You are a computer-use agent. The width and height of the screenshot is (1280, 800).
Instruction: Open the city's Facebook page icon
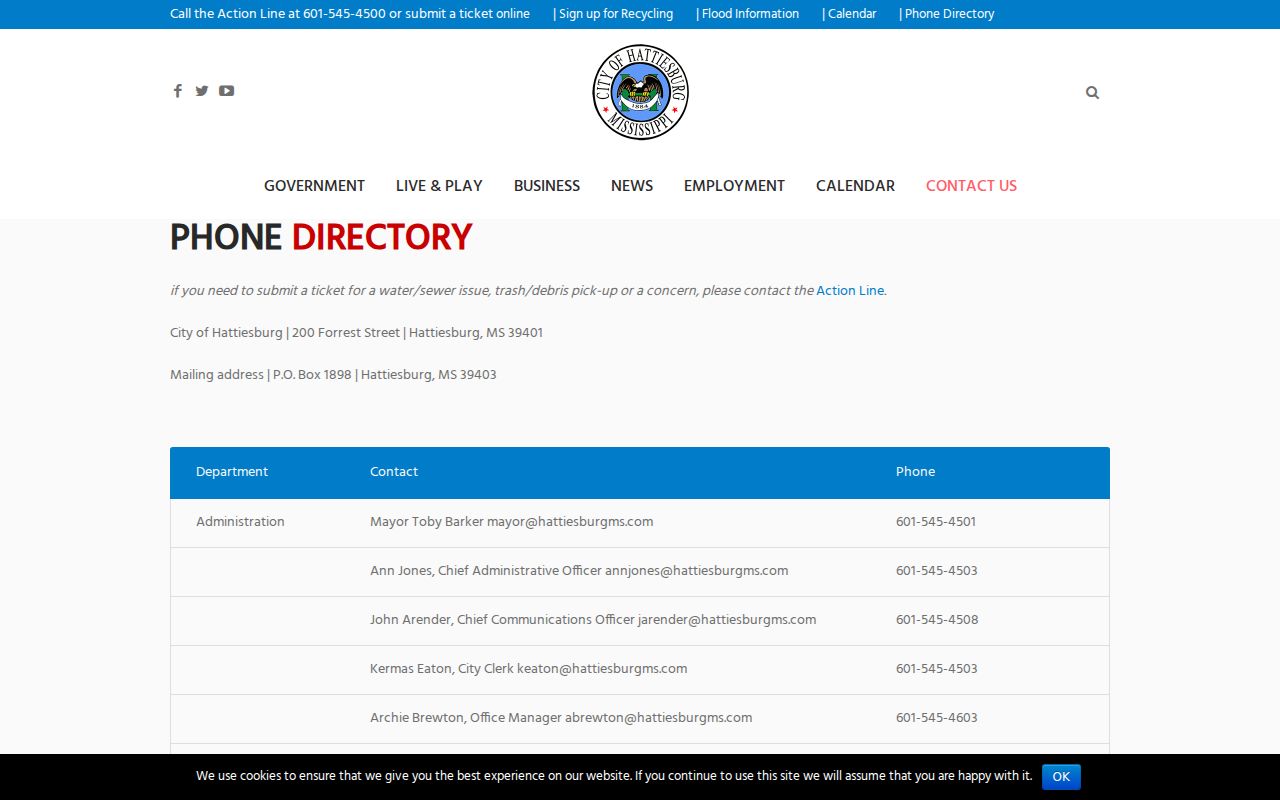click(x=177, y=91)
